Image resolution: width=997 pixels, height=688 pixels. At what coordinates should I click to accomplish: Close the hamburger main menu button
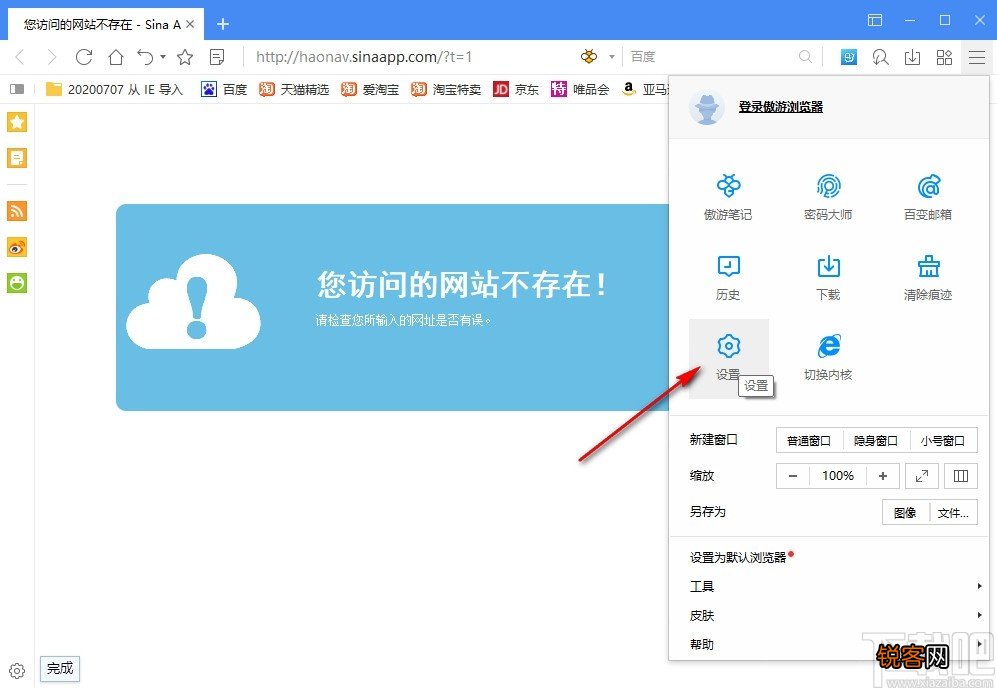[977, 57]
